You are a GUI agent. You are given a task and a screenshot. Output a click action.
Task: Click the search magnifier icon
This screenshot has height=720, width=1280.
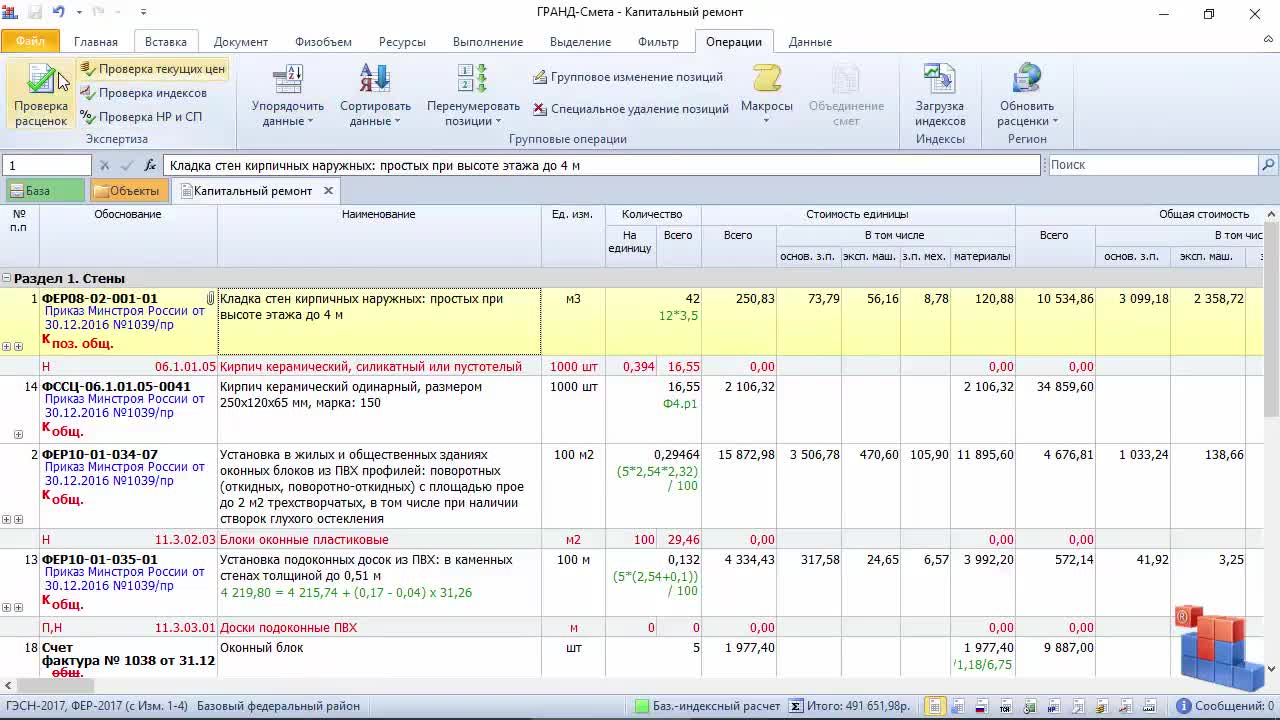pyautogui.click(x=1268, y=165)
